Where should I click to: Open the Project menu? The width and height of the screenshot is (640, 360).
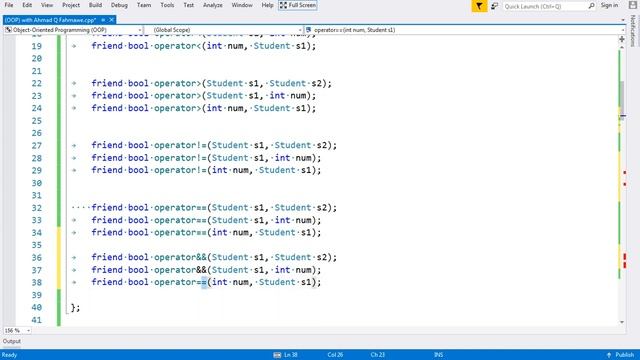tap(71, 5)
